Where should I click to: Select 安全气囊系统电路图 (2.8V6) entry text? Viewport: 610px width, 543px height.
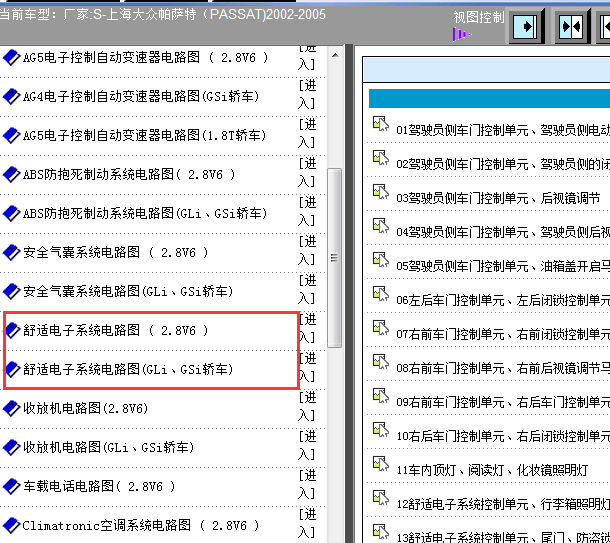click(x=116, y=252)
